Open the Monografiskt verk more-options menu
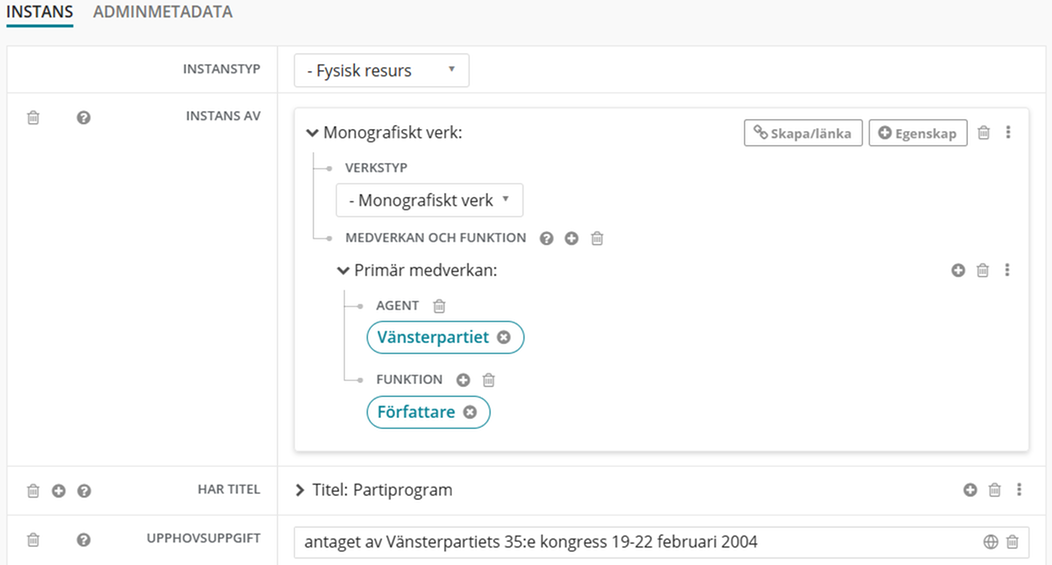The width and height of the screenshot is (1052, 565). [1008, 132]
